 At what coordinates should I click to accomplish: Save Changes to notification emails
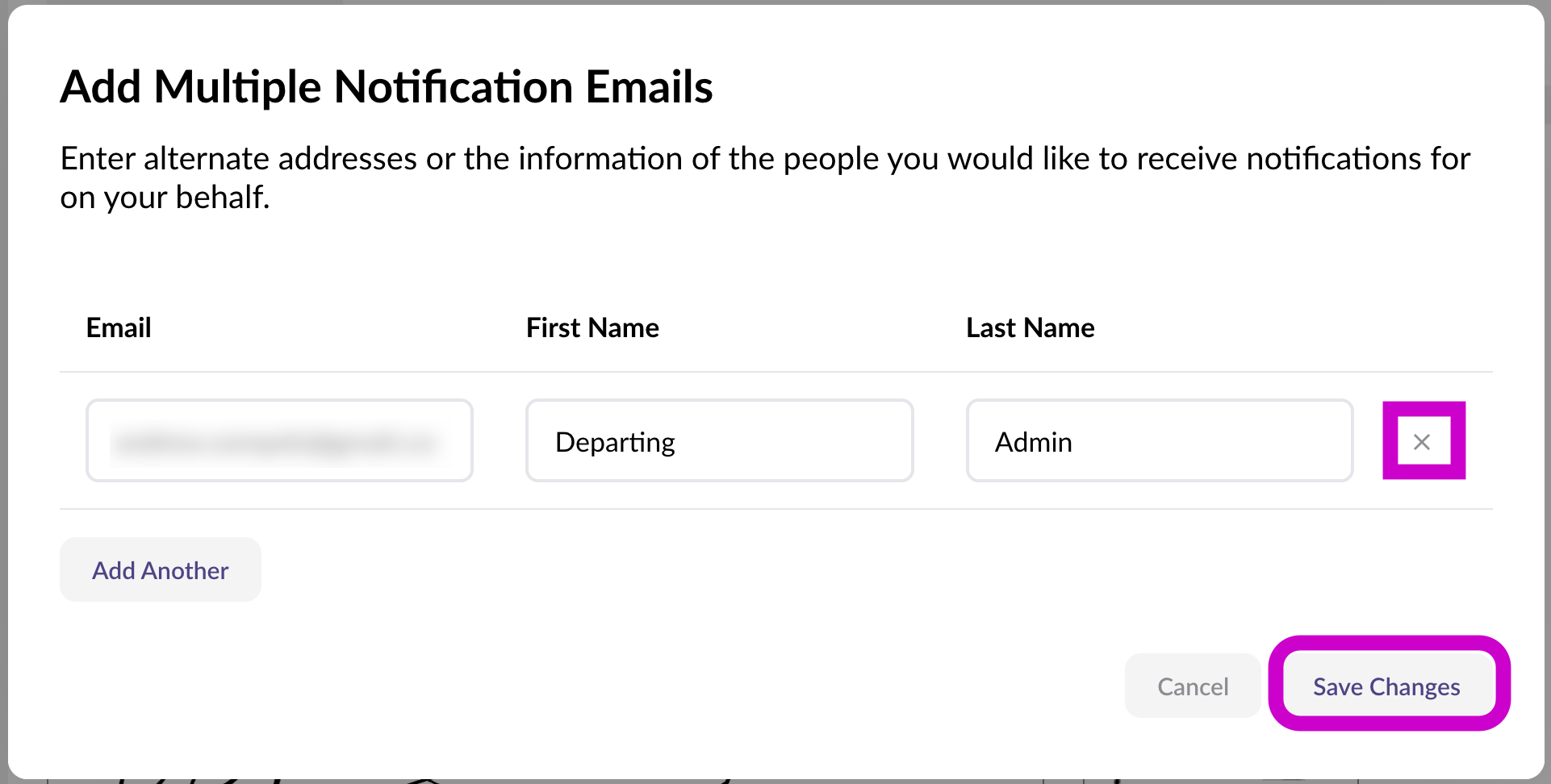[1386, 686]
